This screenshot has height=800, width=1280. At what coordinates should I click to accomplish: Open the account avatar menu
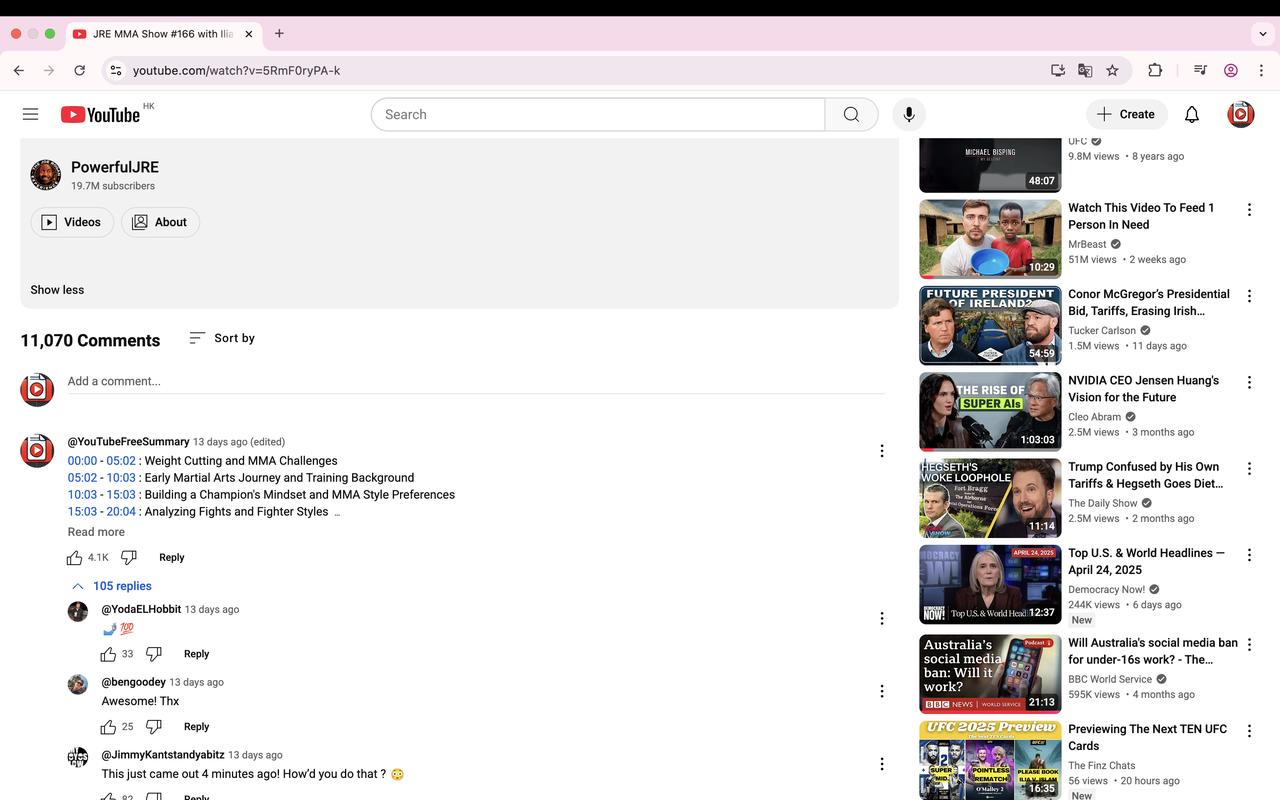(x=1240, y=114)
